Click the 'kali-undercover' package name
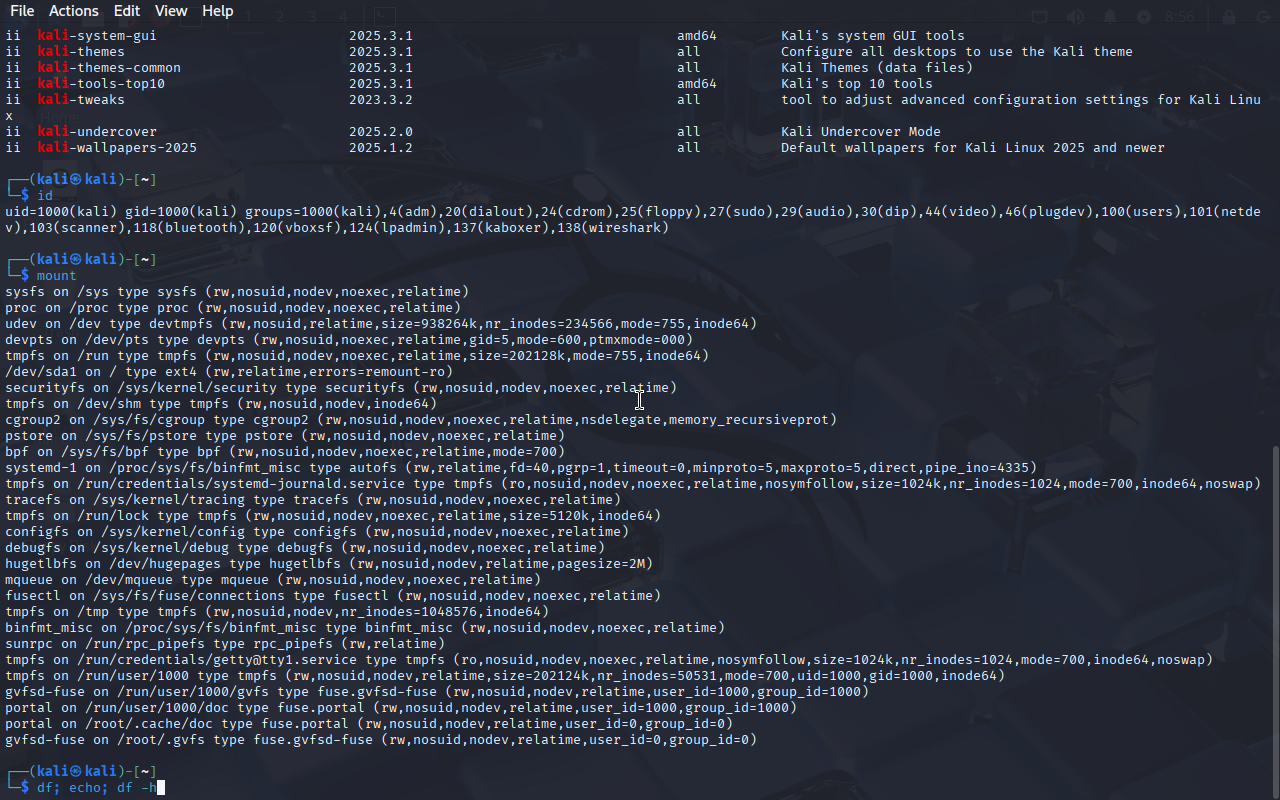 (97, 132)
